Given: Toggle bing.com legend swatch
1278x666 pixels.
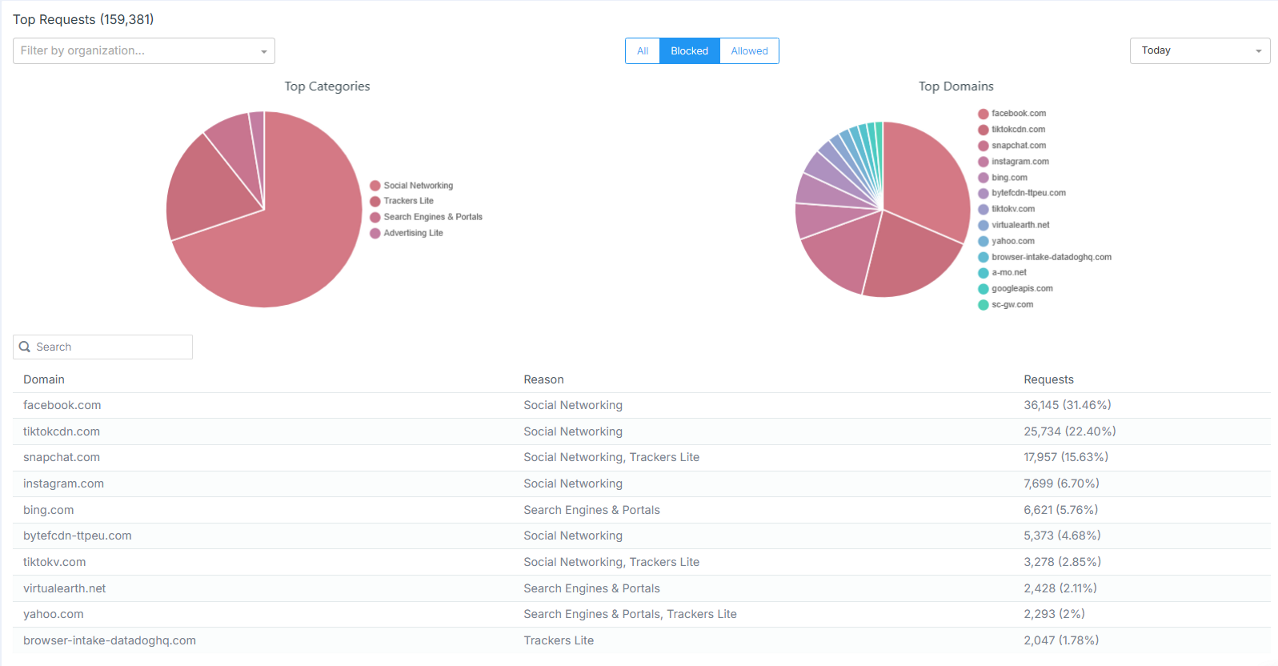Looking at the screenshot, I should point(983,178).
